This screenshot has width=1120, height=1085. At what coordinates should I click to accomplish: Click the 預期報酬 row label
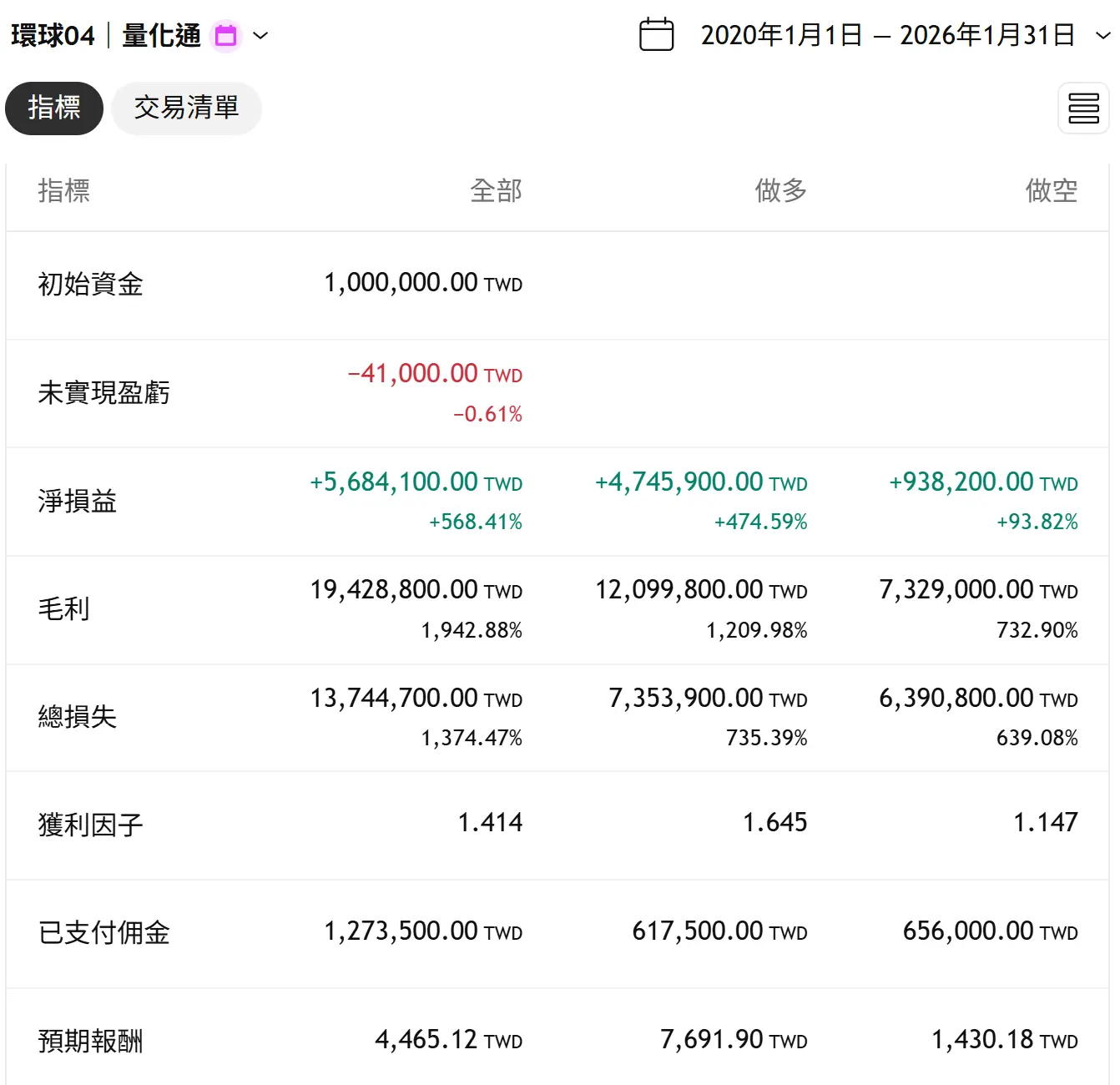pos(90,1042)
